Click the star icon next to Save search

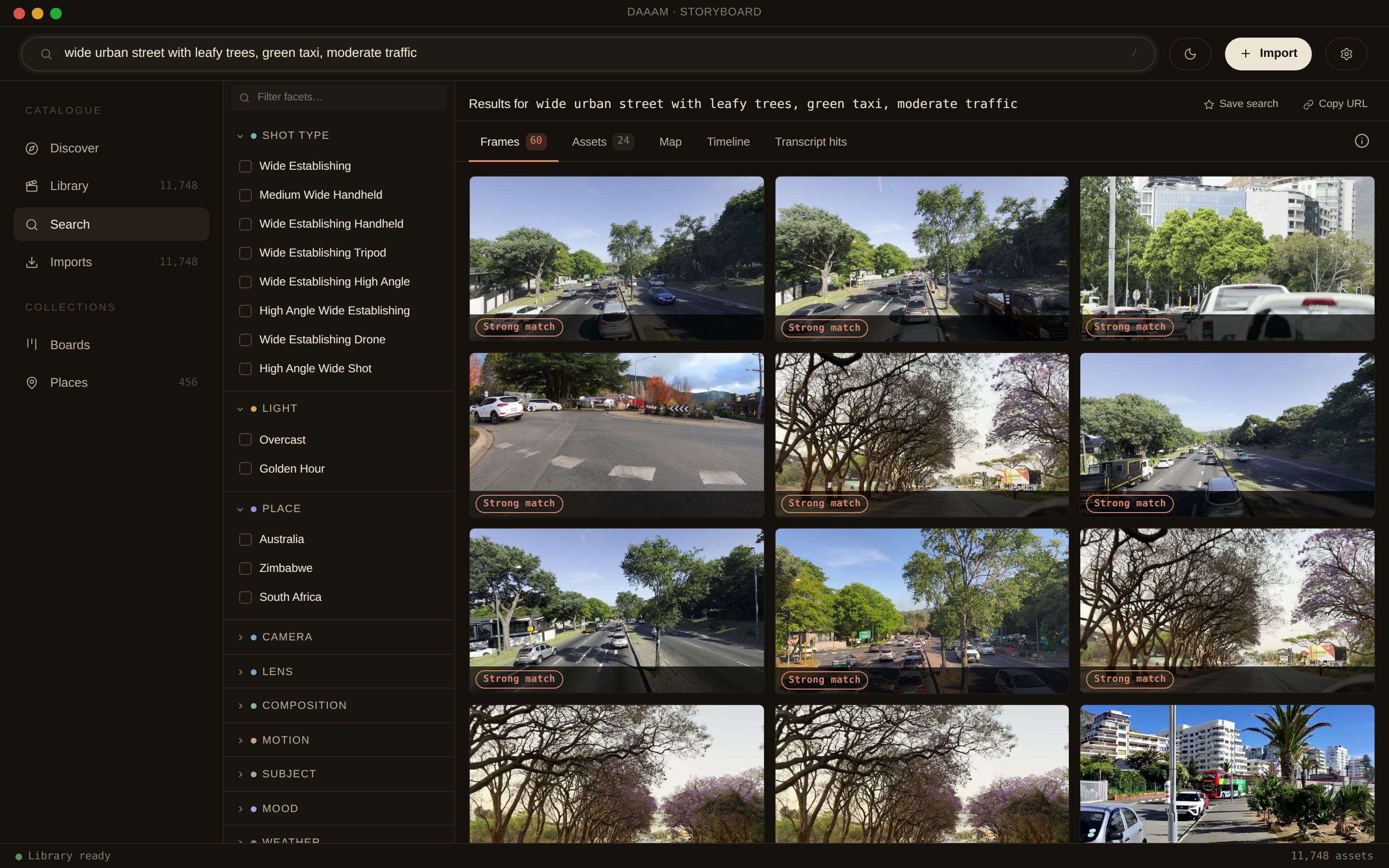(1209, 105)
